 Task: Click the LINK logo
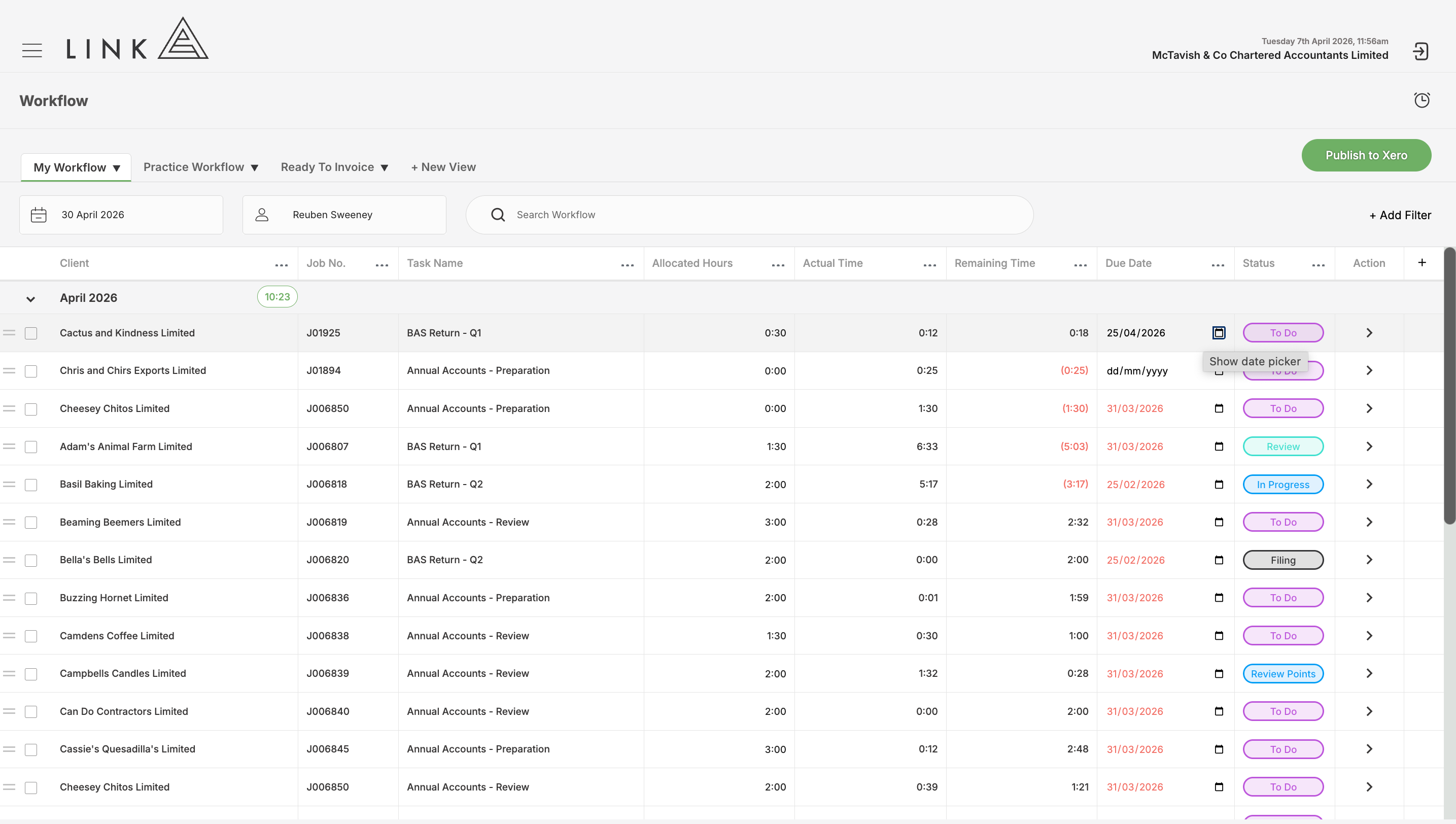tap(137, 38)
